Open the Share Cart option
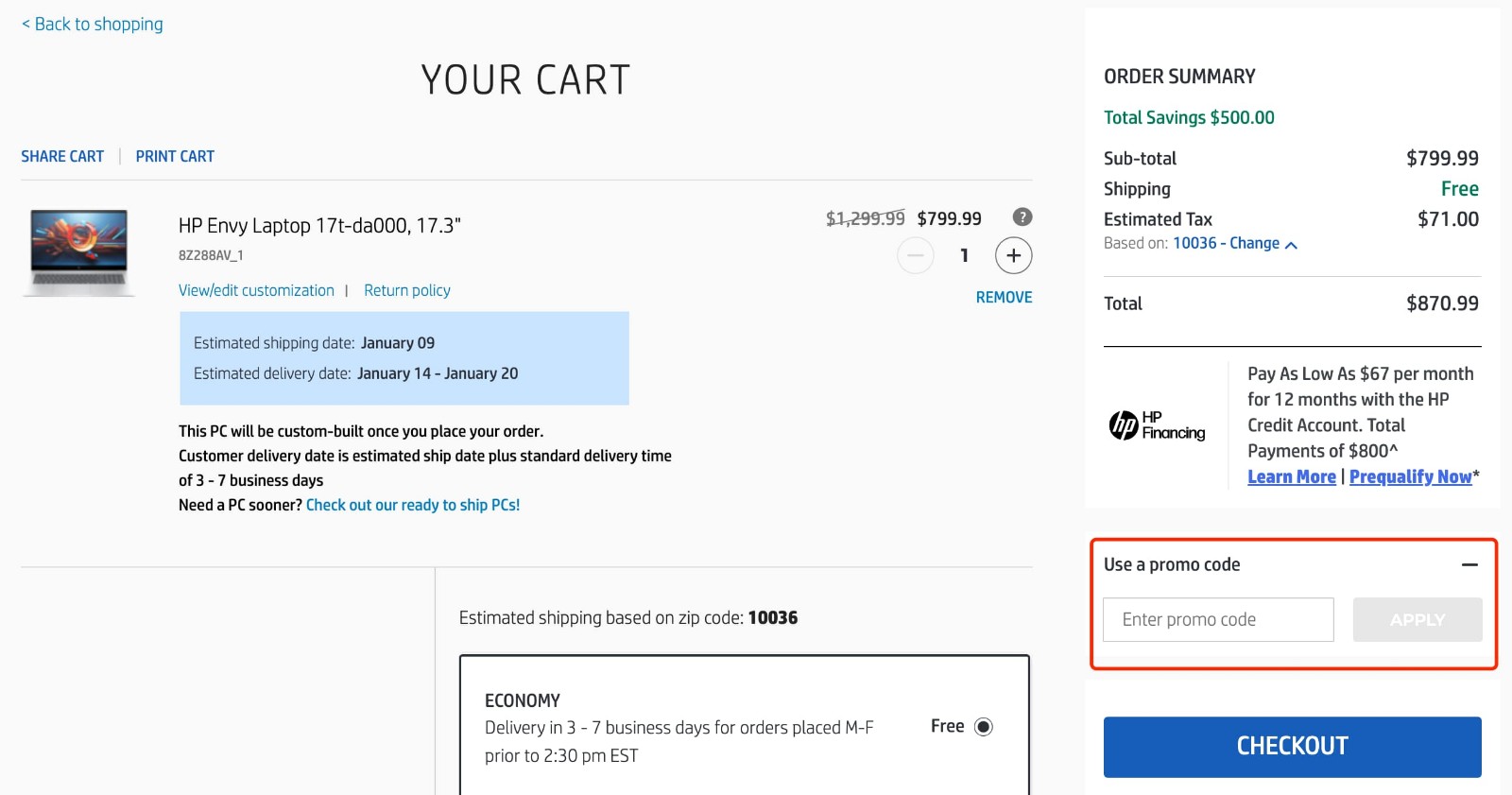 (x=62, y=156)
